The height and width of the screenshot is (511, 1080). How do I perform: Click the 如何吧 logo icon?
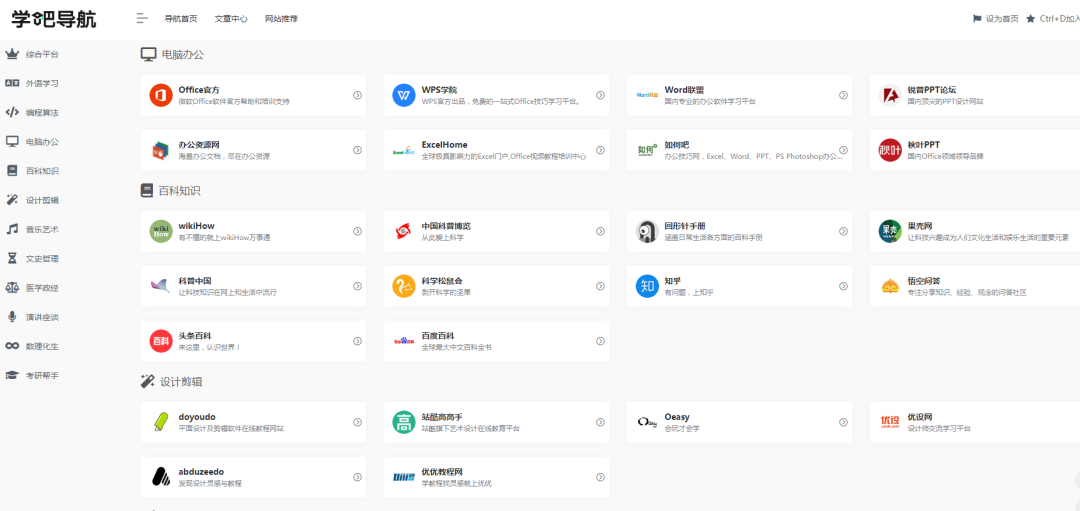647,150
